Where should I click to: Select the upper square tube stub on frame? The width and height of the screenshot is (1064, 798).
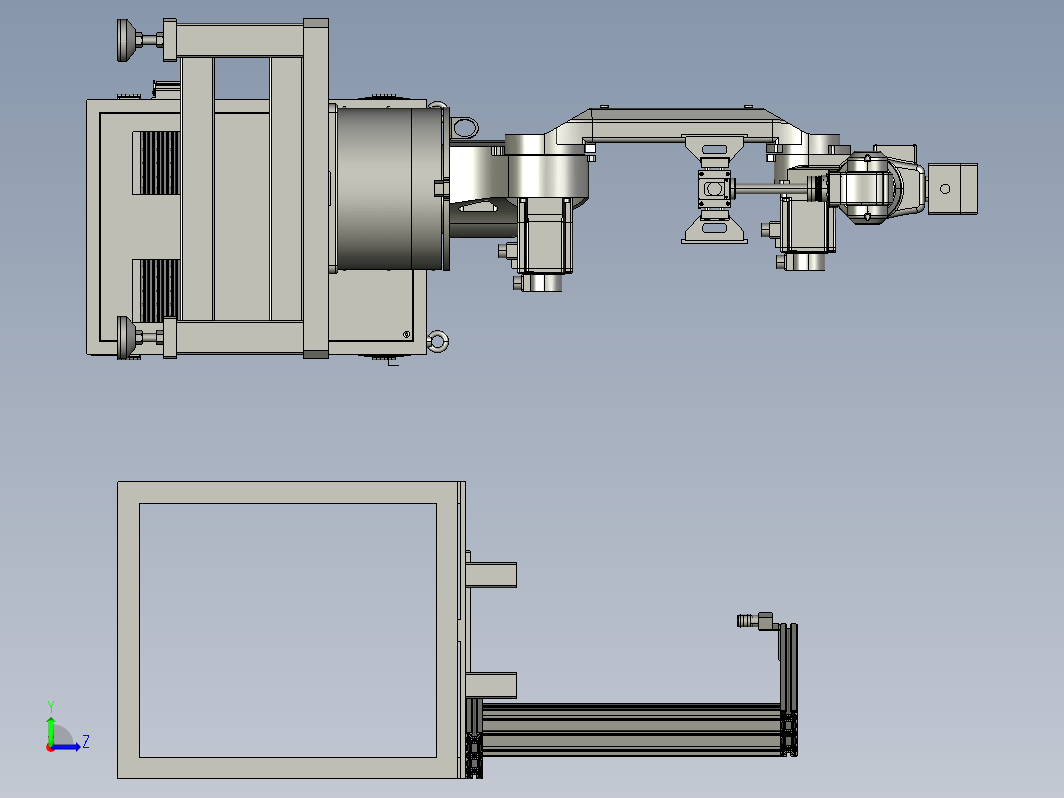[491, 575]
